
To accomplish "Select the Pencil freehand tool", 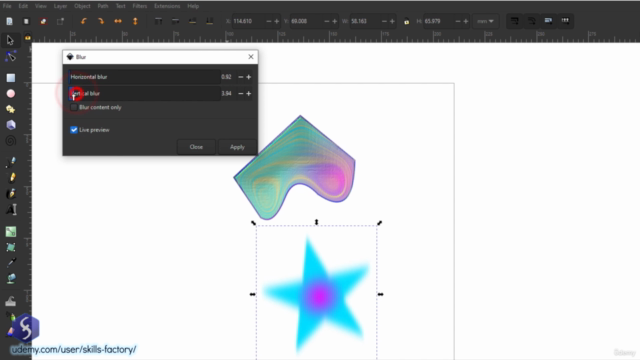I will (11, 178).
